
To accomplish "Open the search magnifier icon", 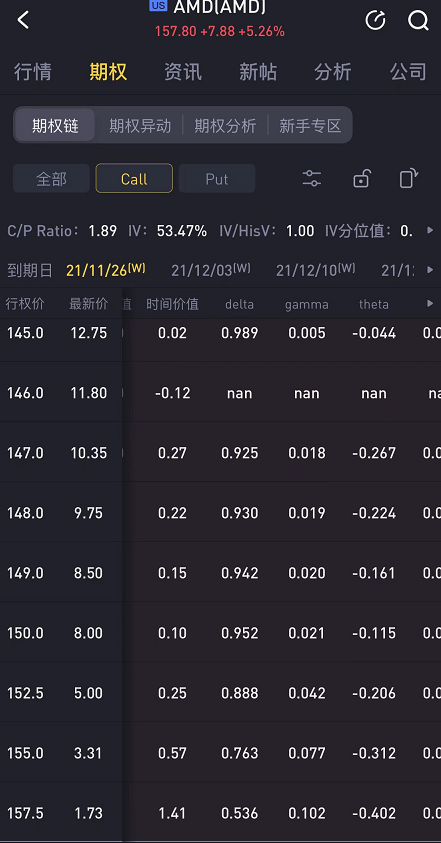I will 418,21.
